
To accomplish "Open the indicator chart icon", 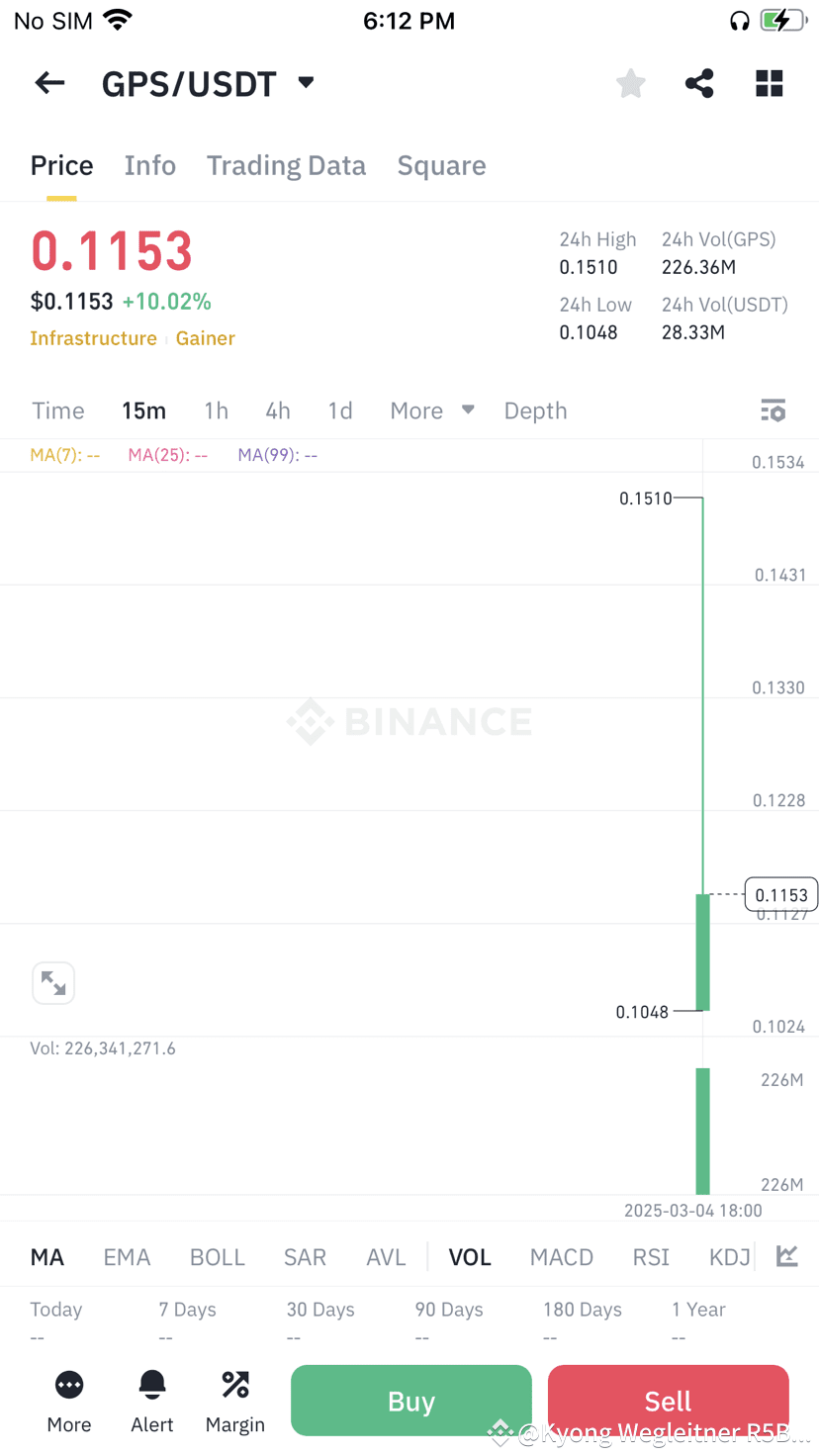I will pyautogui.click(x=787, y=1256).
